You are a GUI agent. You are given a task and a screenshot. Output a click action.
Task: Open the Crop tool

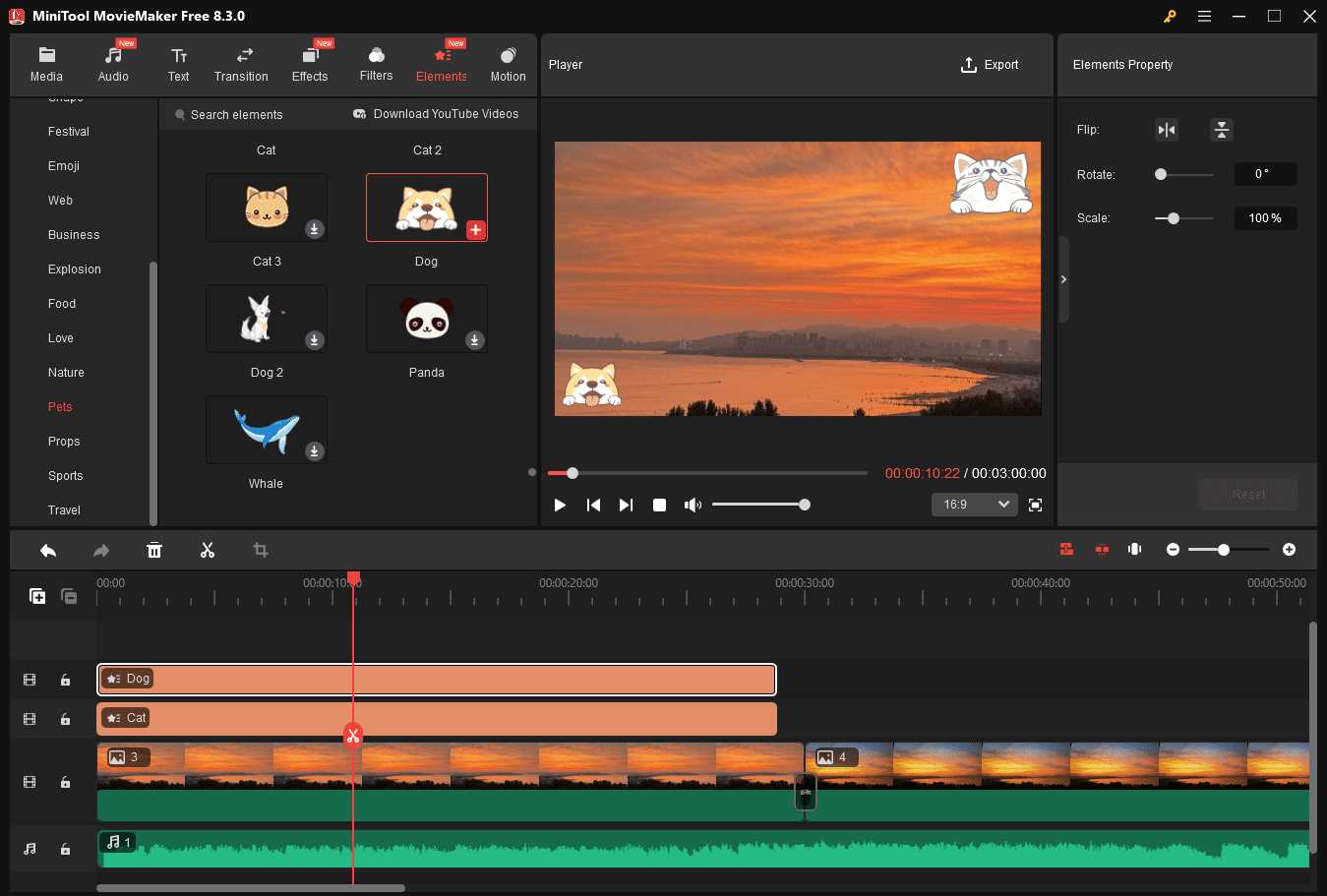[261, 550]
